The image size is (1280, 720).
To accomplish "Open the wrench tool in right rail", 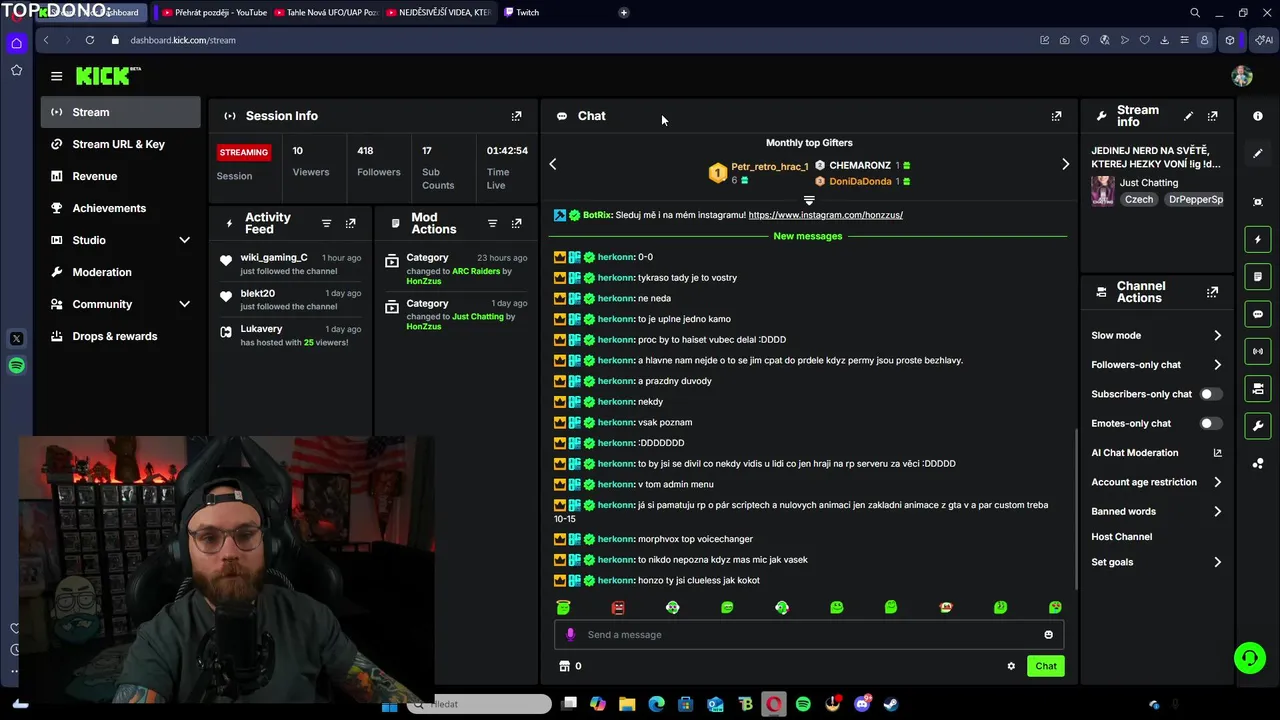I will pos(1258,426).
